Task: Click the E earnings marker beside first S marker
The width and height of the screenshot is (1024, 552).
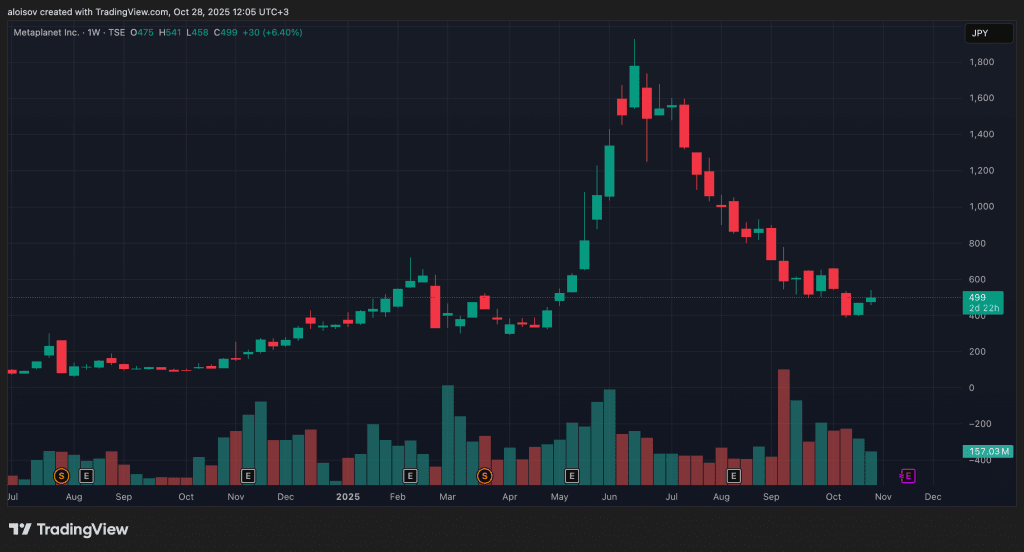Action: (x=86, y=476)
